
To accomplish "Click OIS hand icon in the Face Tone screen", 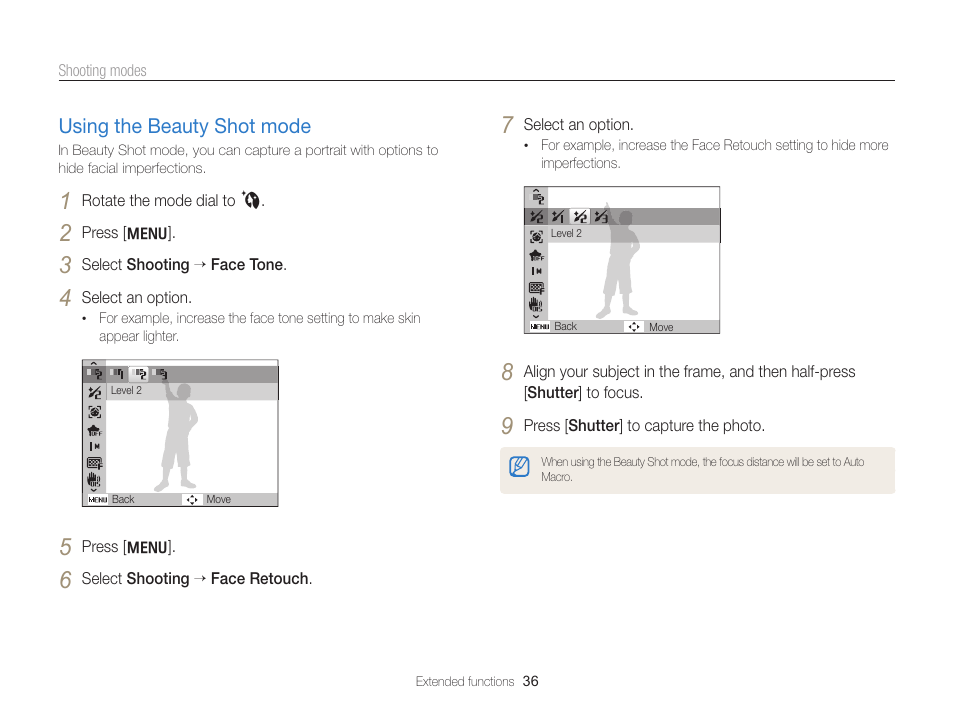I will pos(94,480).
